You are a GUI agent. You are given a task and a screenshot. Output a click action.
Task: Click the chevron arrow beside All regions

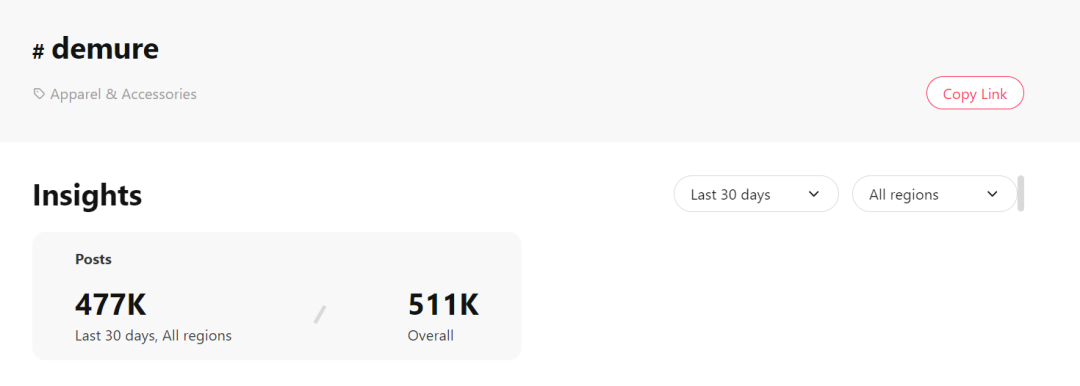[x=992, y=194]
